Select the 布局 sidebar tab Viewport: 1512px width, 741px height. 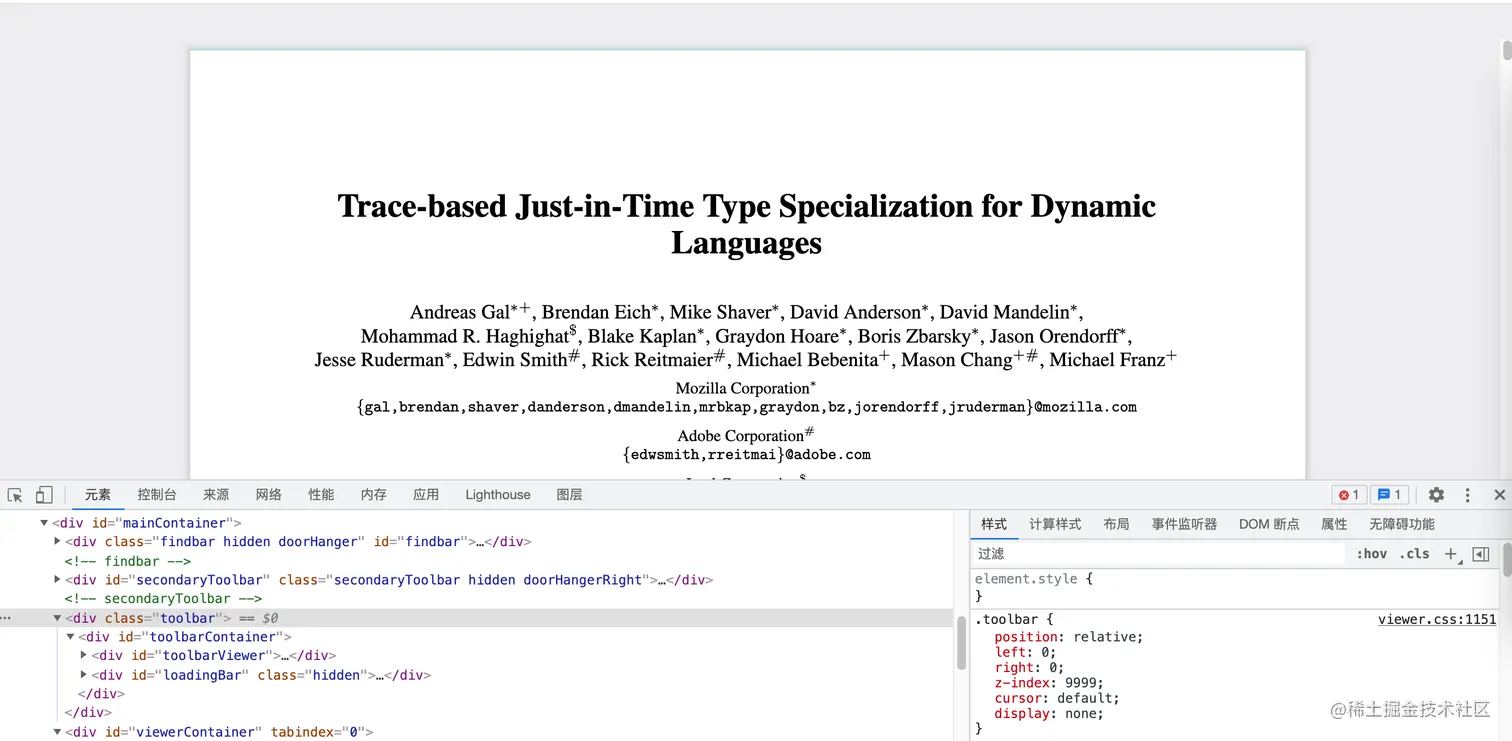click(x=1116, y=524)
